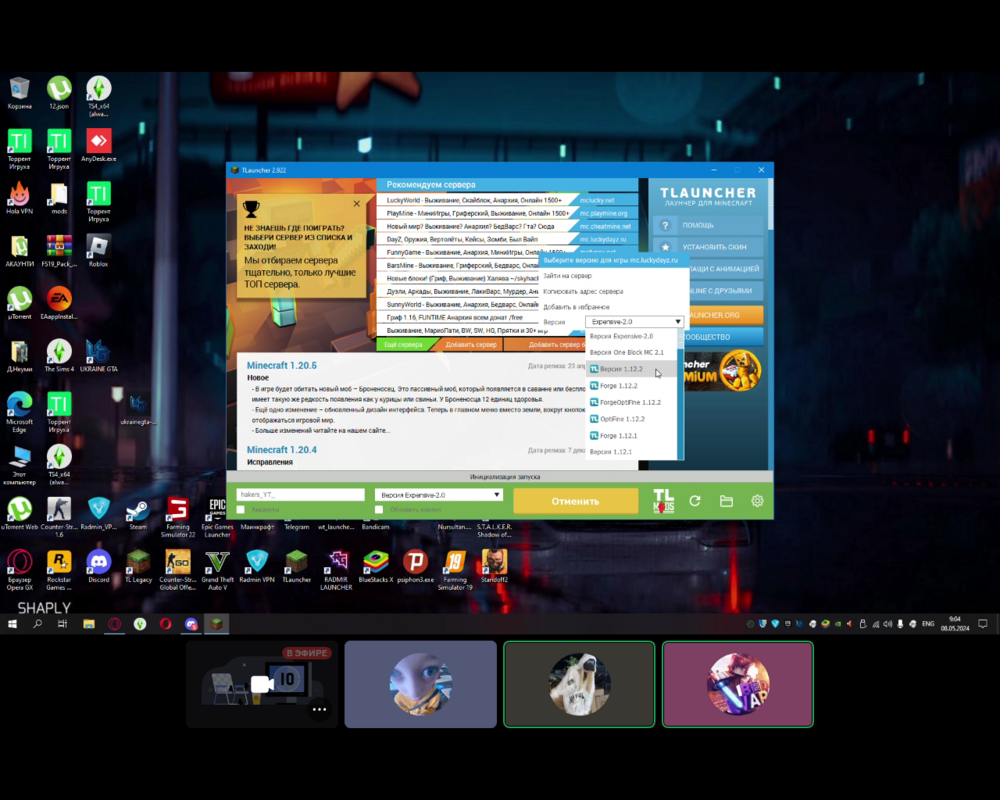Open the RADMIR LAUNCHER shortcut
This screenshot has height=800, width=1000.
[x=336, y=570]
